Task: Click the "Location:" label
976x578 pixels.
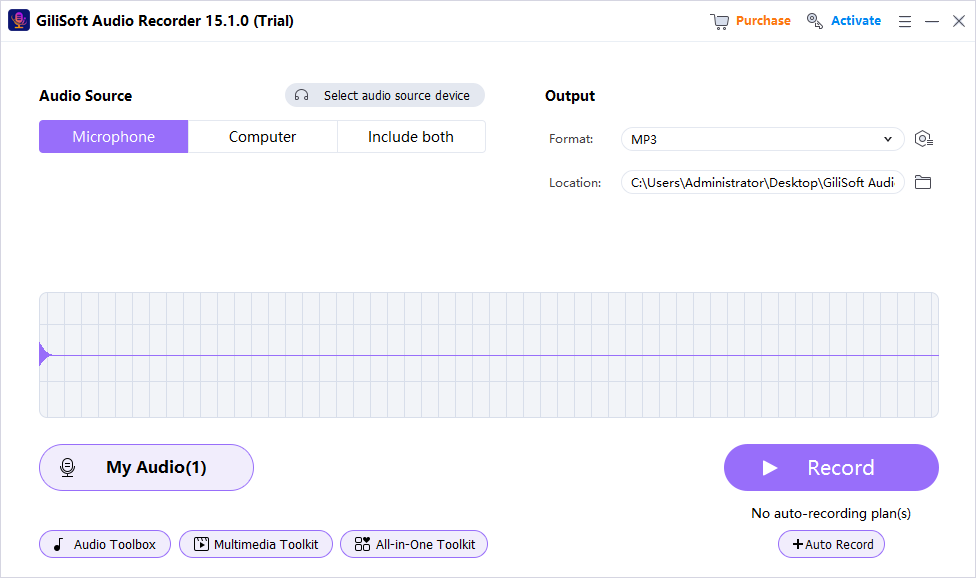Action: (575, 183)
